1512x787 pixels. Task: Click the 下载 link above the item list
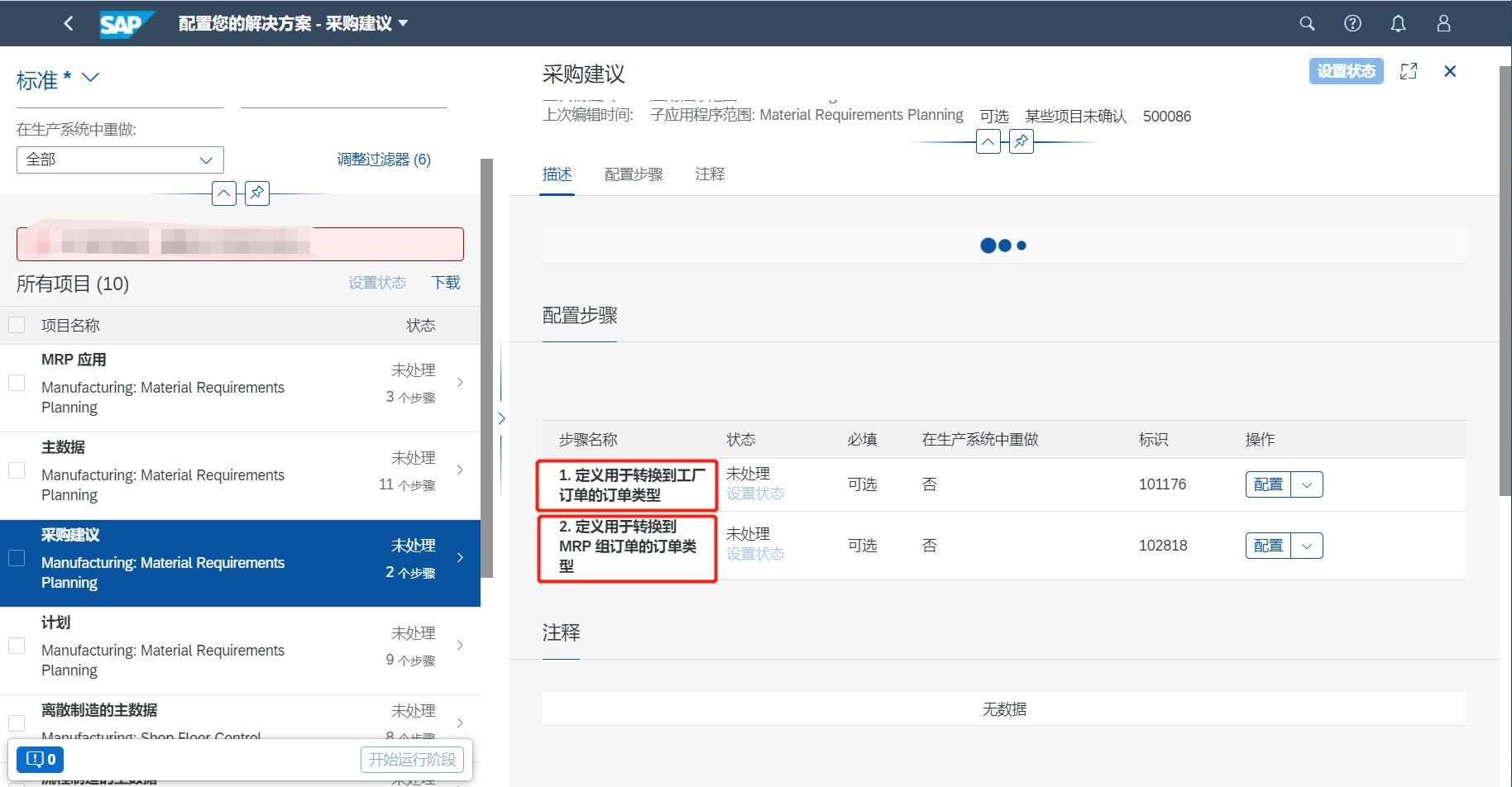[445, 283]
